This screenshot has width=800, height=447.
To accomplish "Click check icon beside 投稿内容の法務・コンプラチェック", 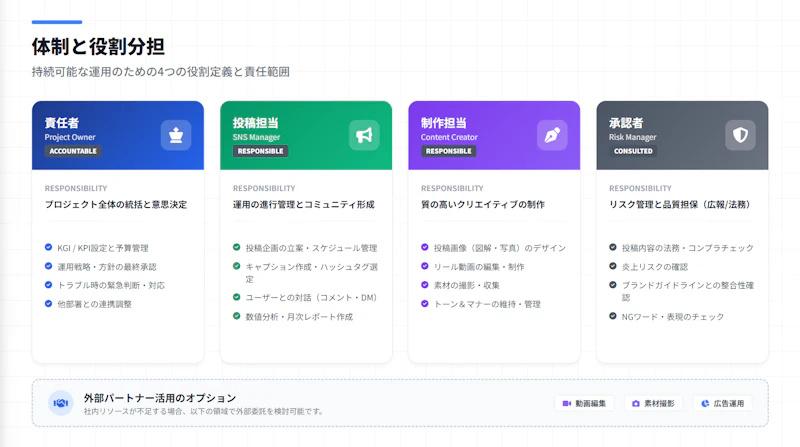I will click(x=613, y=247).
